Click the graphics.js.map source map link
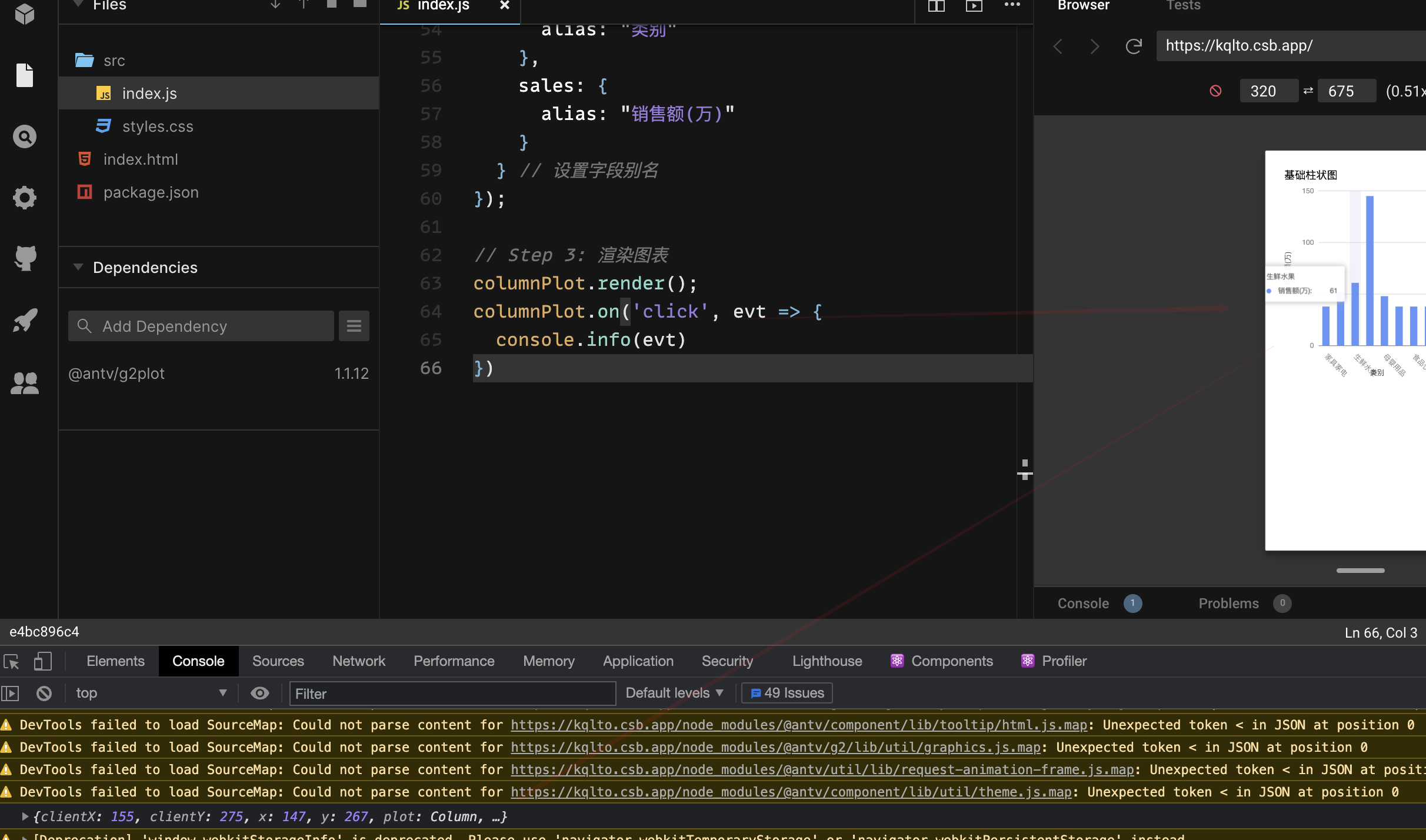This screenshot has height=840, width=1426. (x=774, y=747)
